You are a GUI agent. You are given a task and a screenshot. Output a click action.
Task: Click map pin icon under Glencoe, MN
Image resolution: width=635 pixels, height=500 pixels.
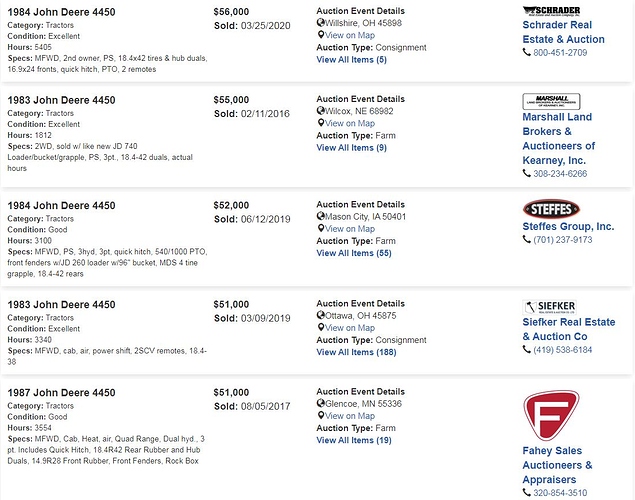pyautogui.click(x=320, y=416)
